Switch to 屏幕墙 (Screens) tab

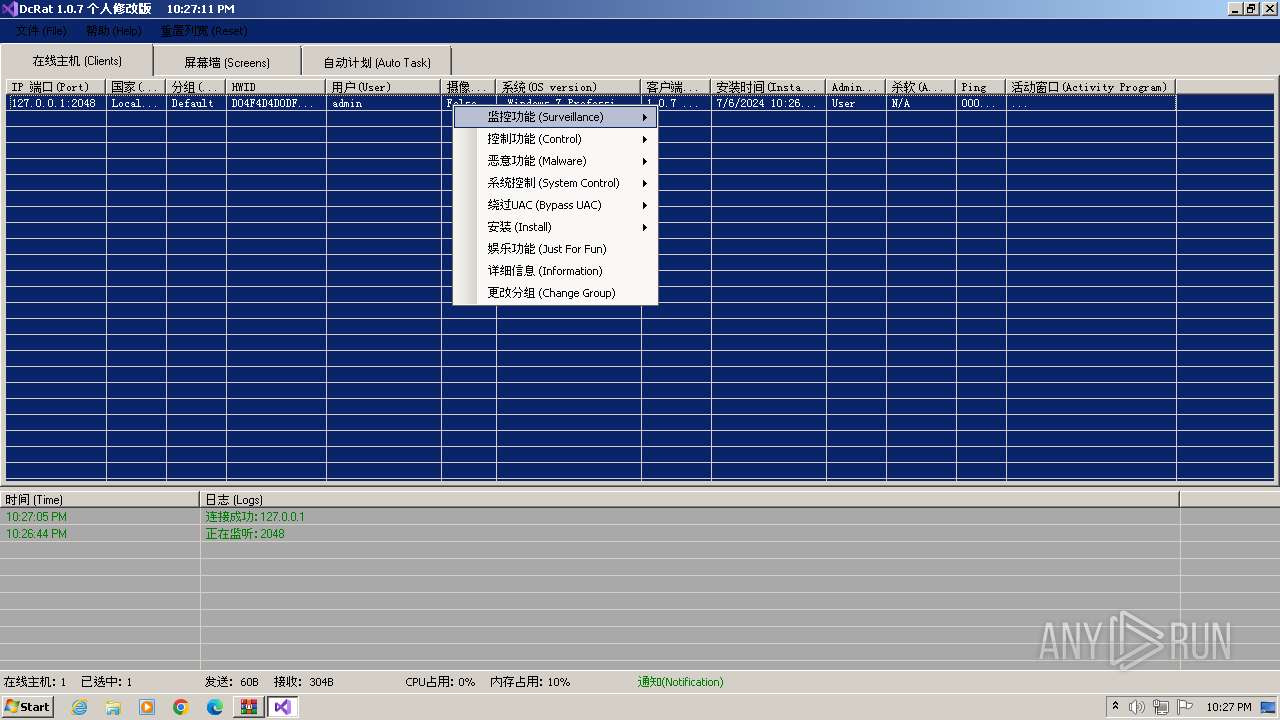tap(227, 62)
